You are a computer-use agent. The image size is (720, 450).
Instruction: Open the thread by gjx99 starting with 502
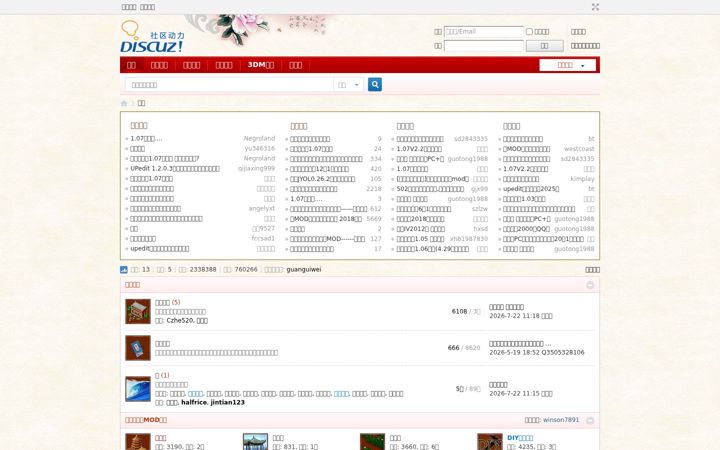(x=430, y=189)
